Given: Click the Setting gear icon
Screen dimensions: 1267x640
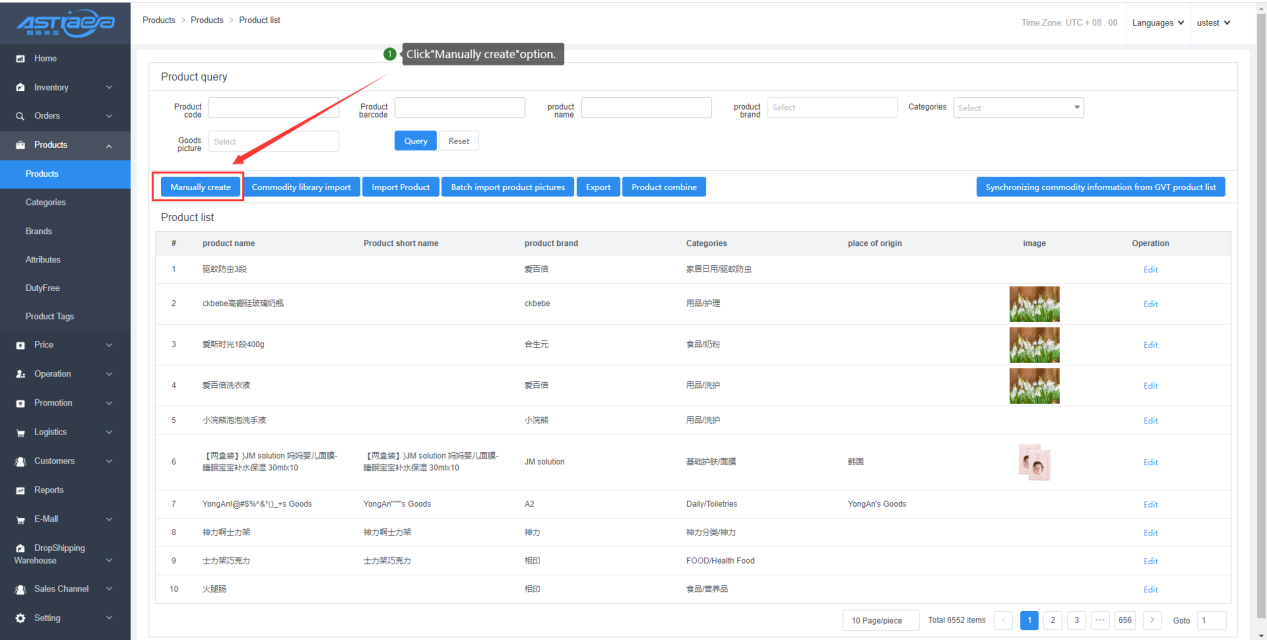Looking at the screenshot, I should [x=20, y=618].
